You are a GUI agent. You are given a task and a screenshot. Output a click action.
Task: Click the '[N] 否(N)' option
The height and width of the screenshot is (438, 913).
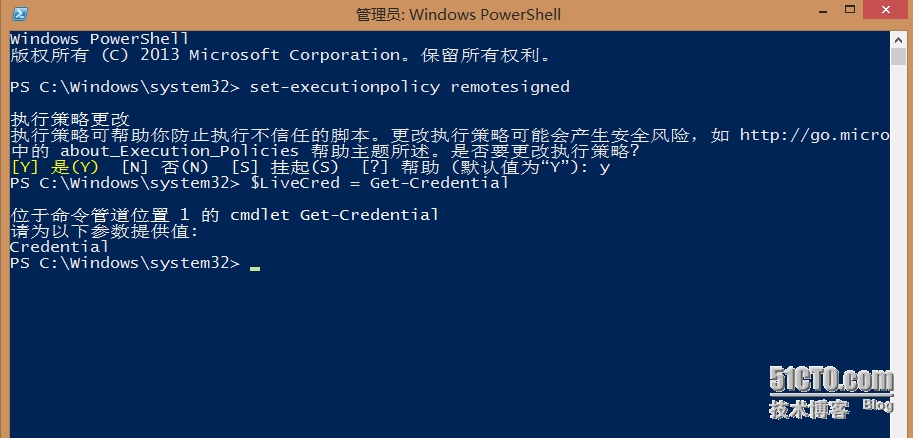click(165, 167)
